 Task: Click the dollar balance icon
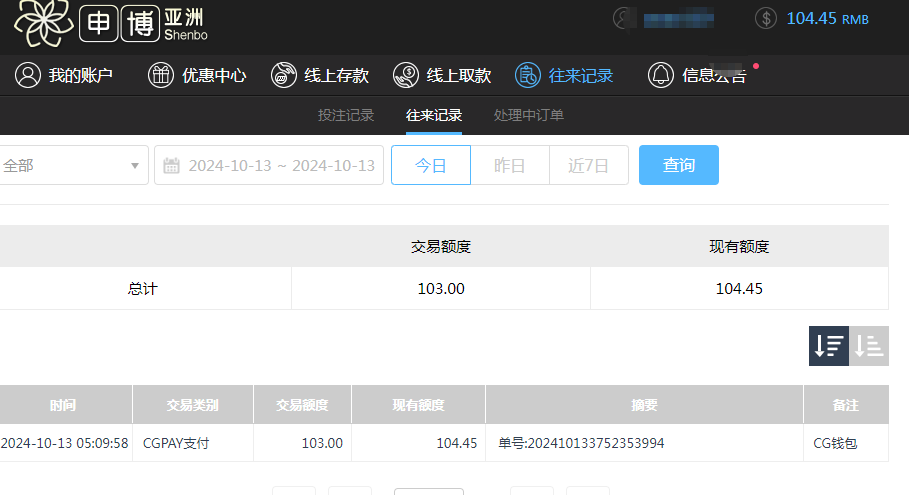766,18
